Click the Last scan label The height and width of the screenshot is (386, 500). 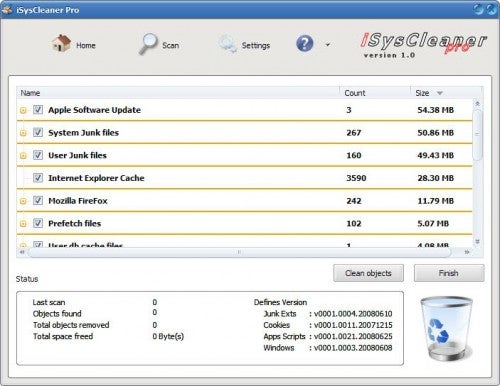tap(49, 302)
